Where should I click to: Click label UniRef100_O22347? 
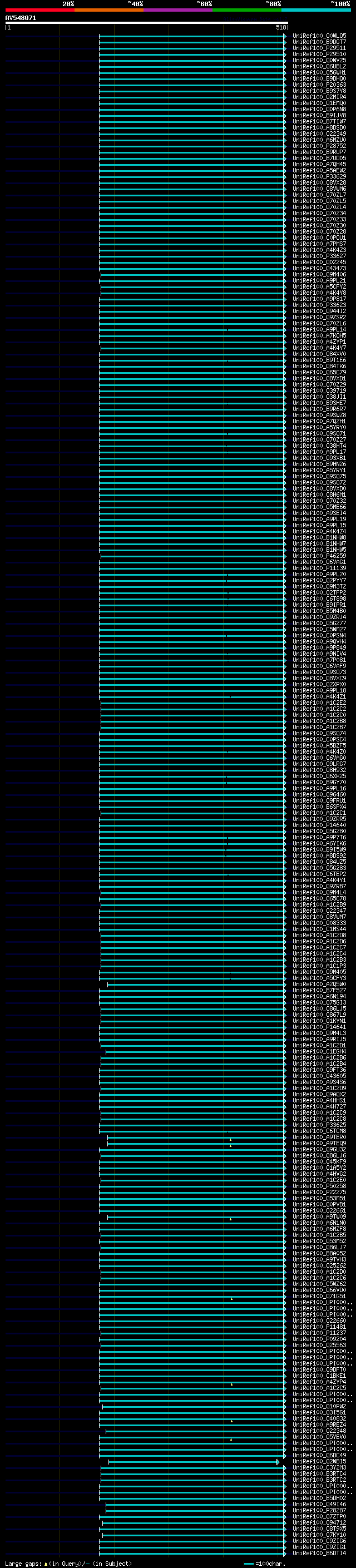[x=319, y=911]
